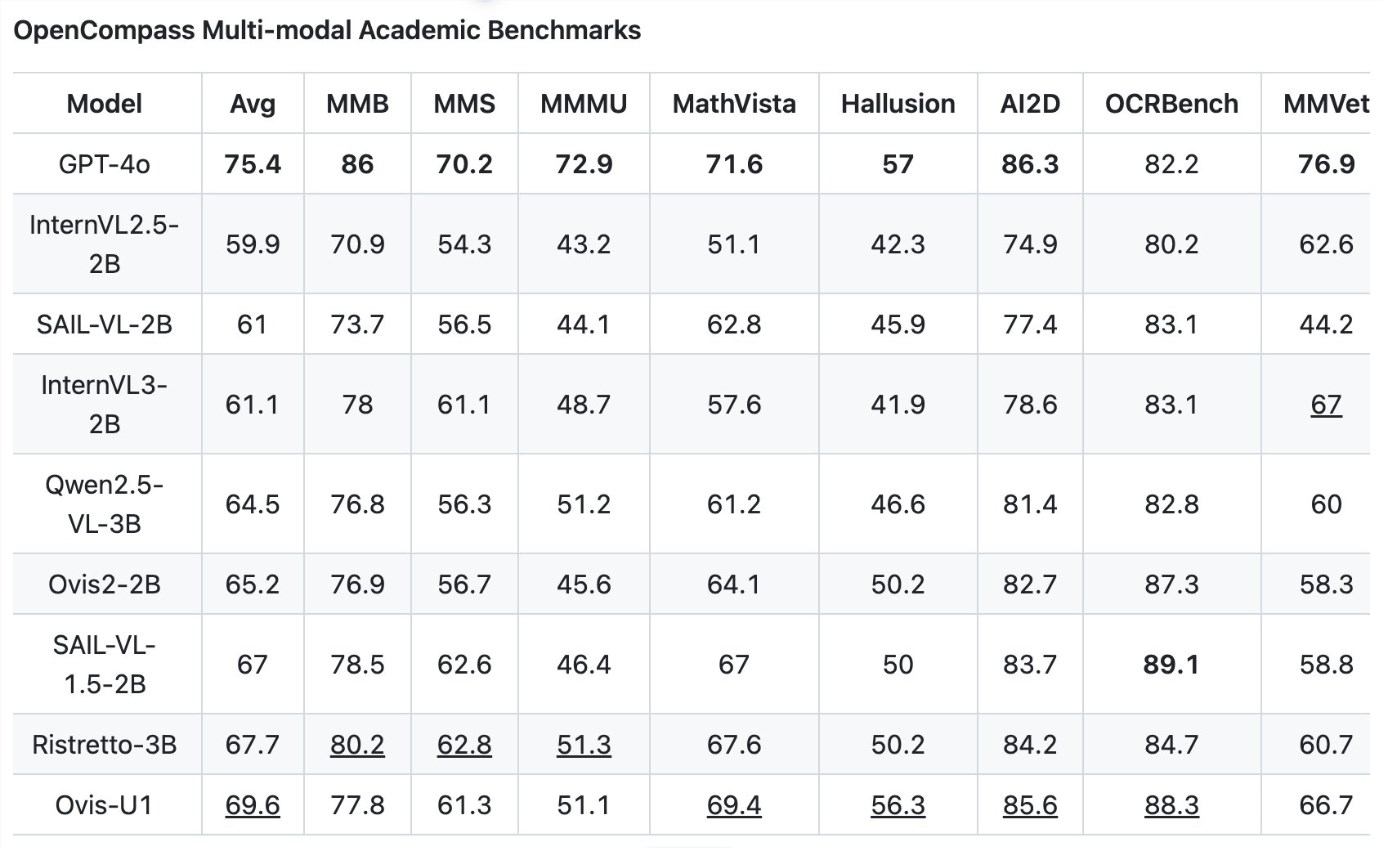Click the Model column header

coord(104,104)
